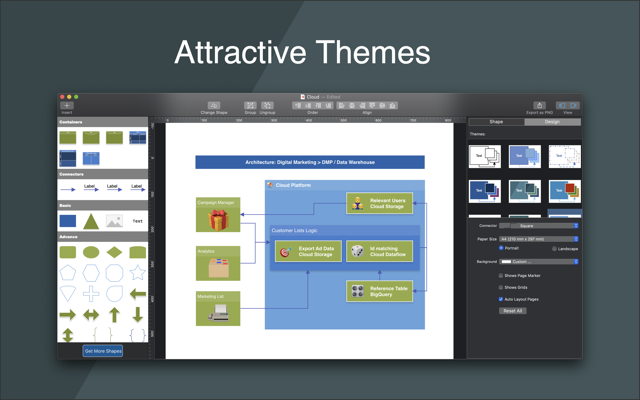Switch to the Design tab

(x=552, y=122)
